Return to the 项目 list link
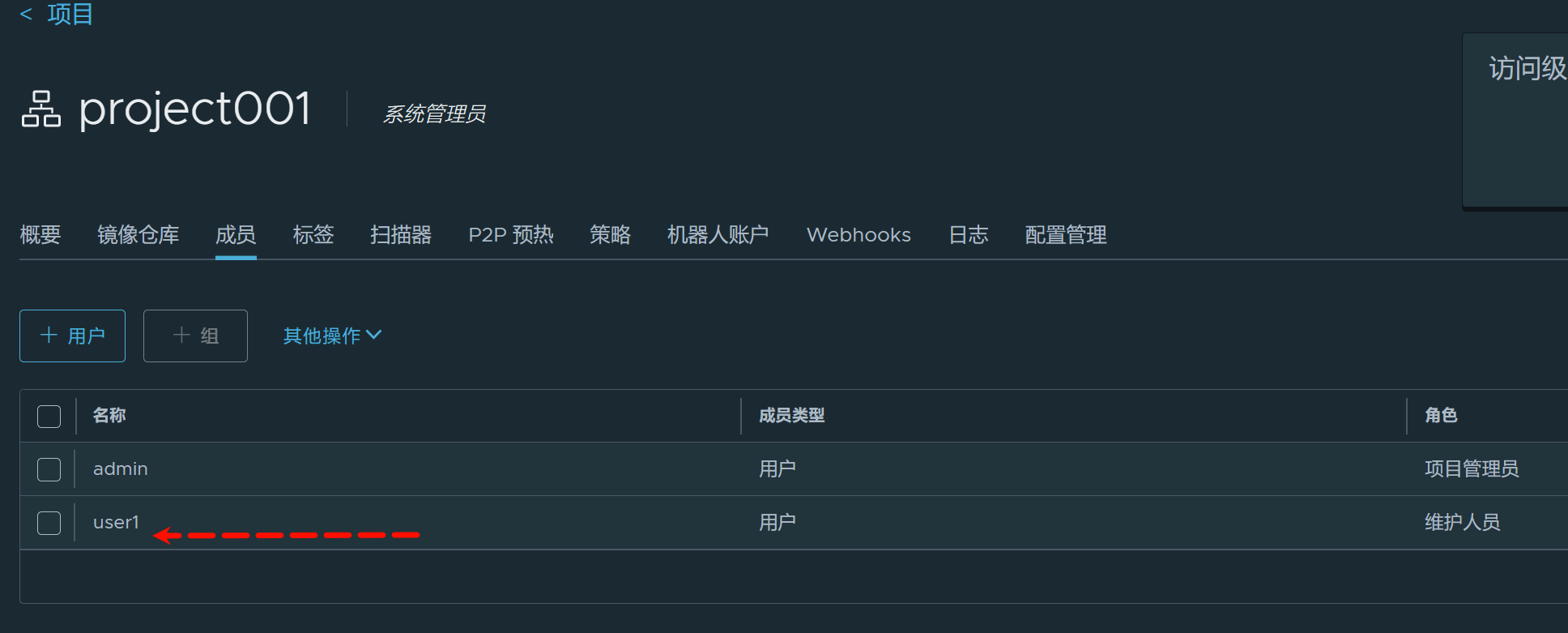Viewport: 1568px width, 633px height. tap(70, 15)
